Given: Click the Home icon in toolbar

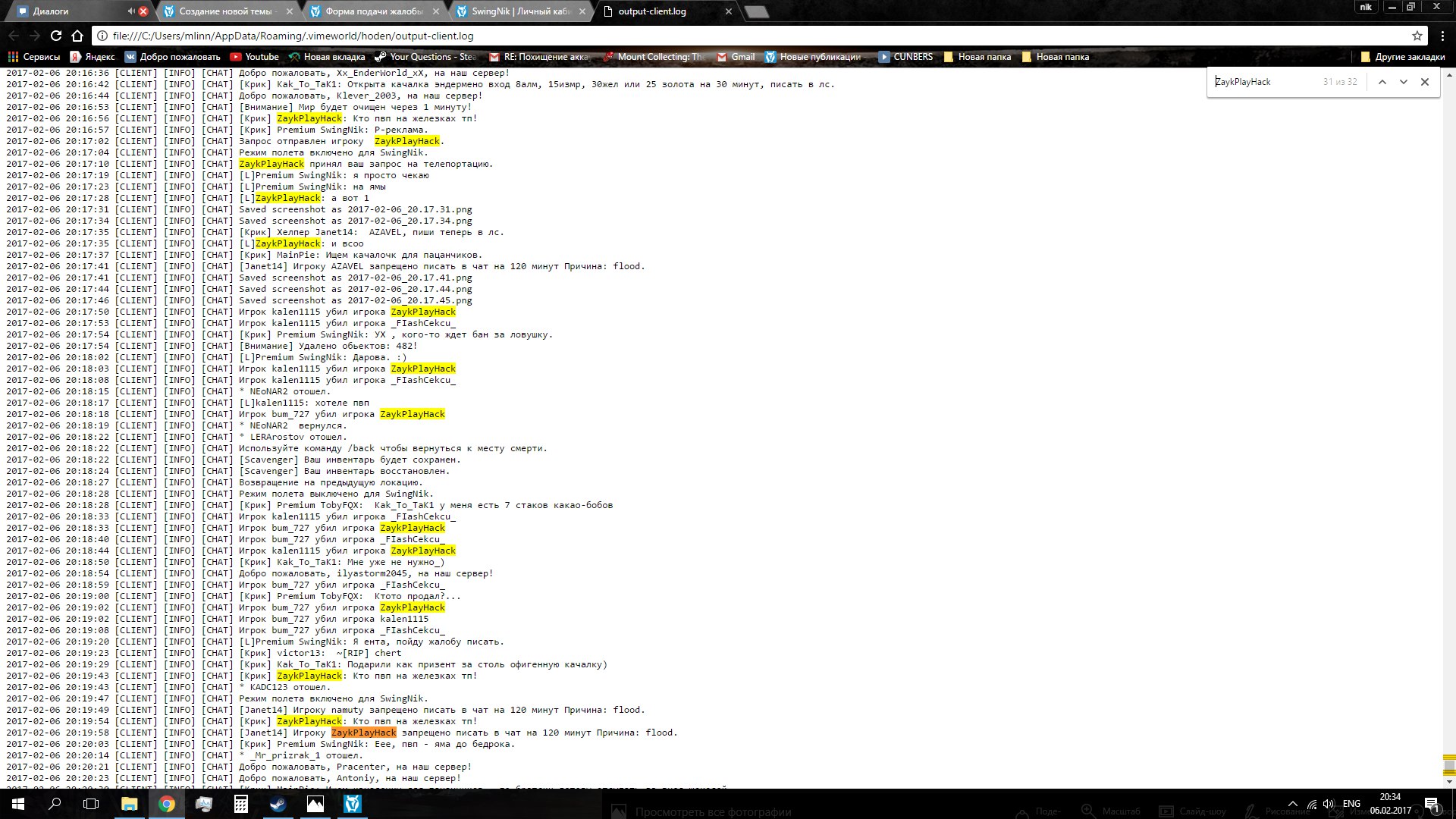Looking at the screenshot, I should [x=77, y=36].
